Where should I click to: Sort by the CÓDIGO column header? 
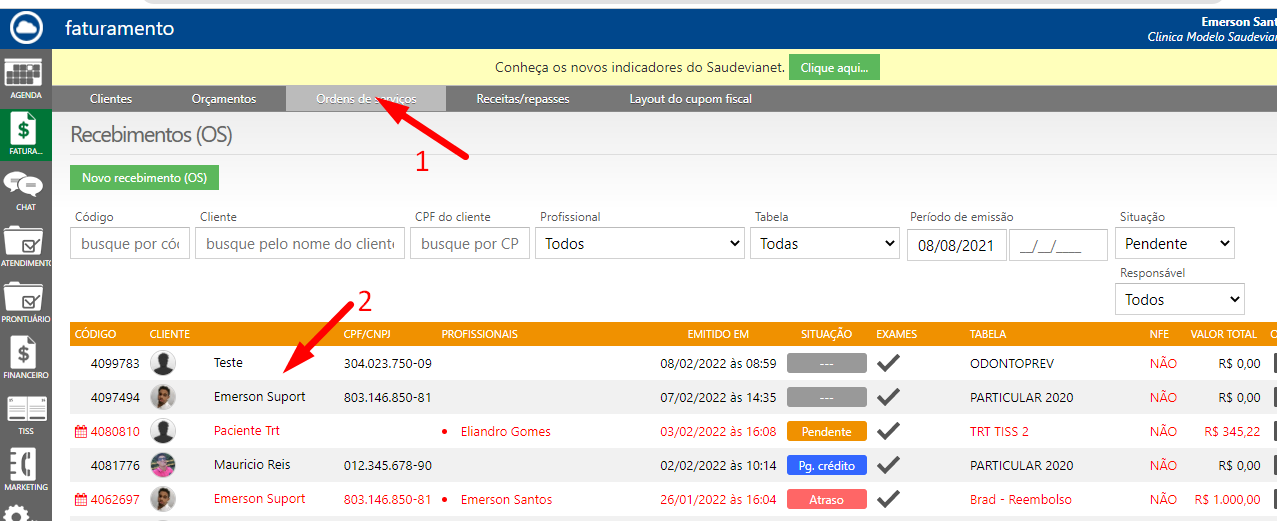point(96,334)
